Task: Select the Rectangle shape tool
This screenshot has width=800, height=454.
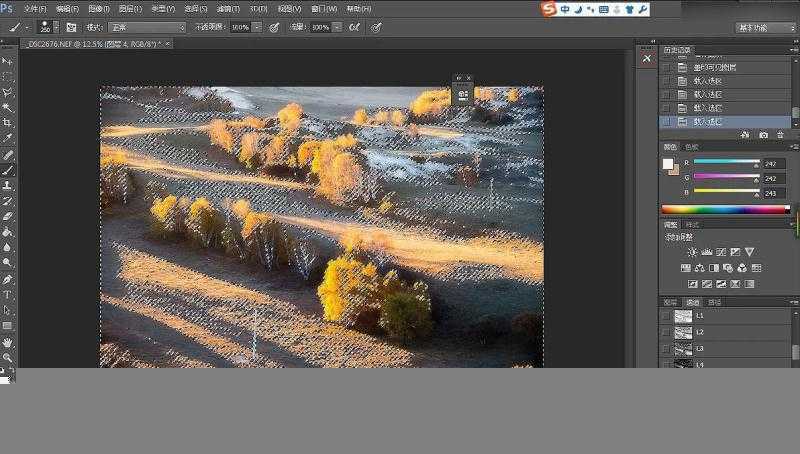Action: 7,325
